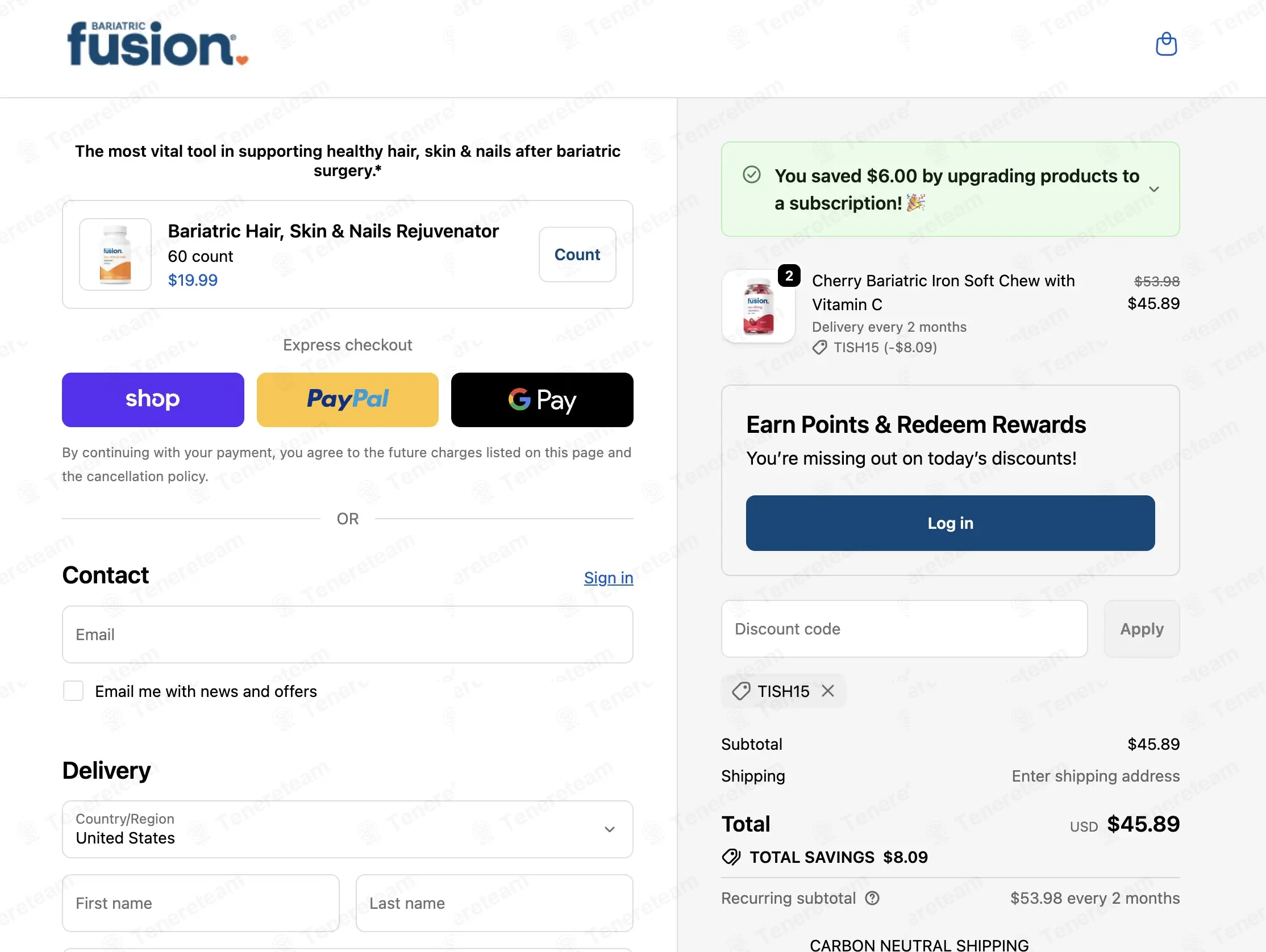Focus the Email input field

pyautogui.click(x=347, y=634)
